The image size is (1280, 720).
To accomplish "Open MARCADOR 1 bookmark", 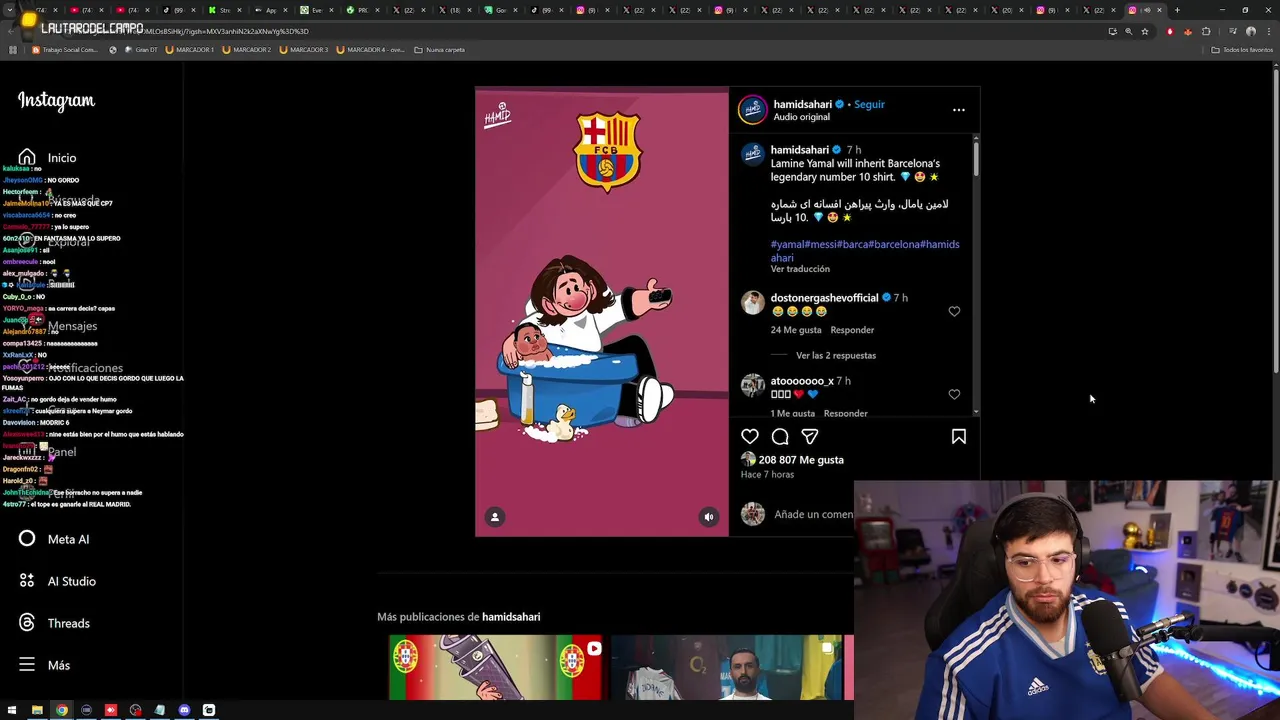I will [189, 50].
